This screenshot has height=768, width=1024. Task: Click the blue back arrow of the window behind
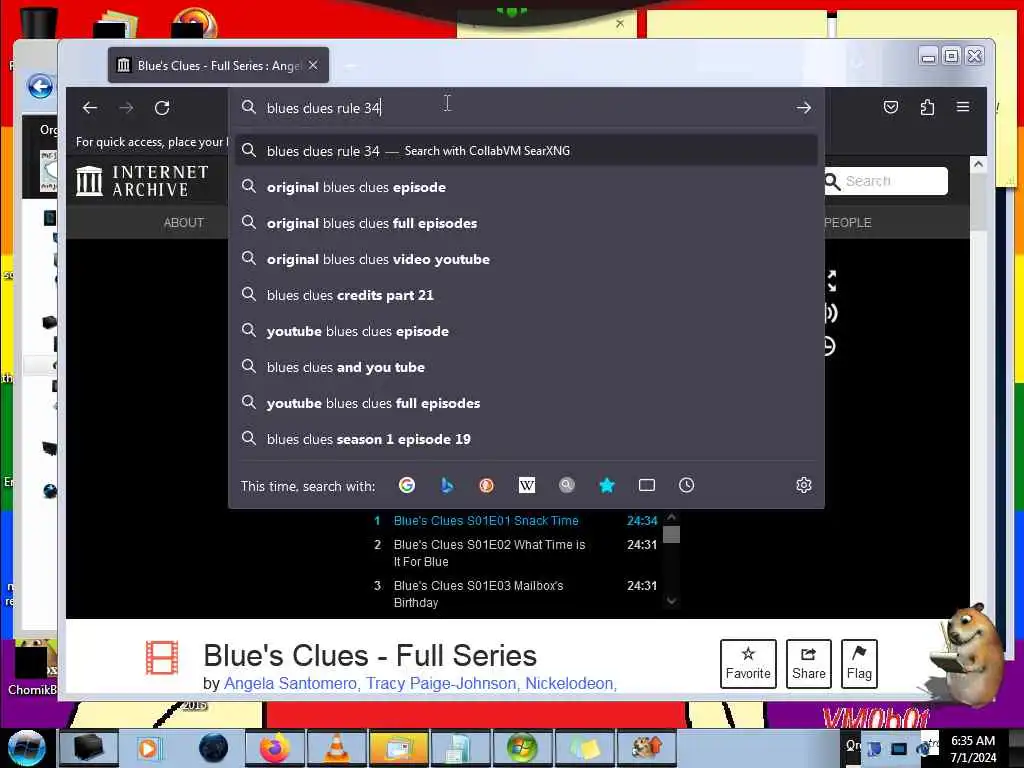[x=40, y=86]
